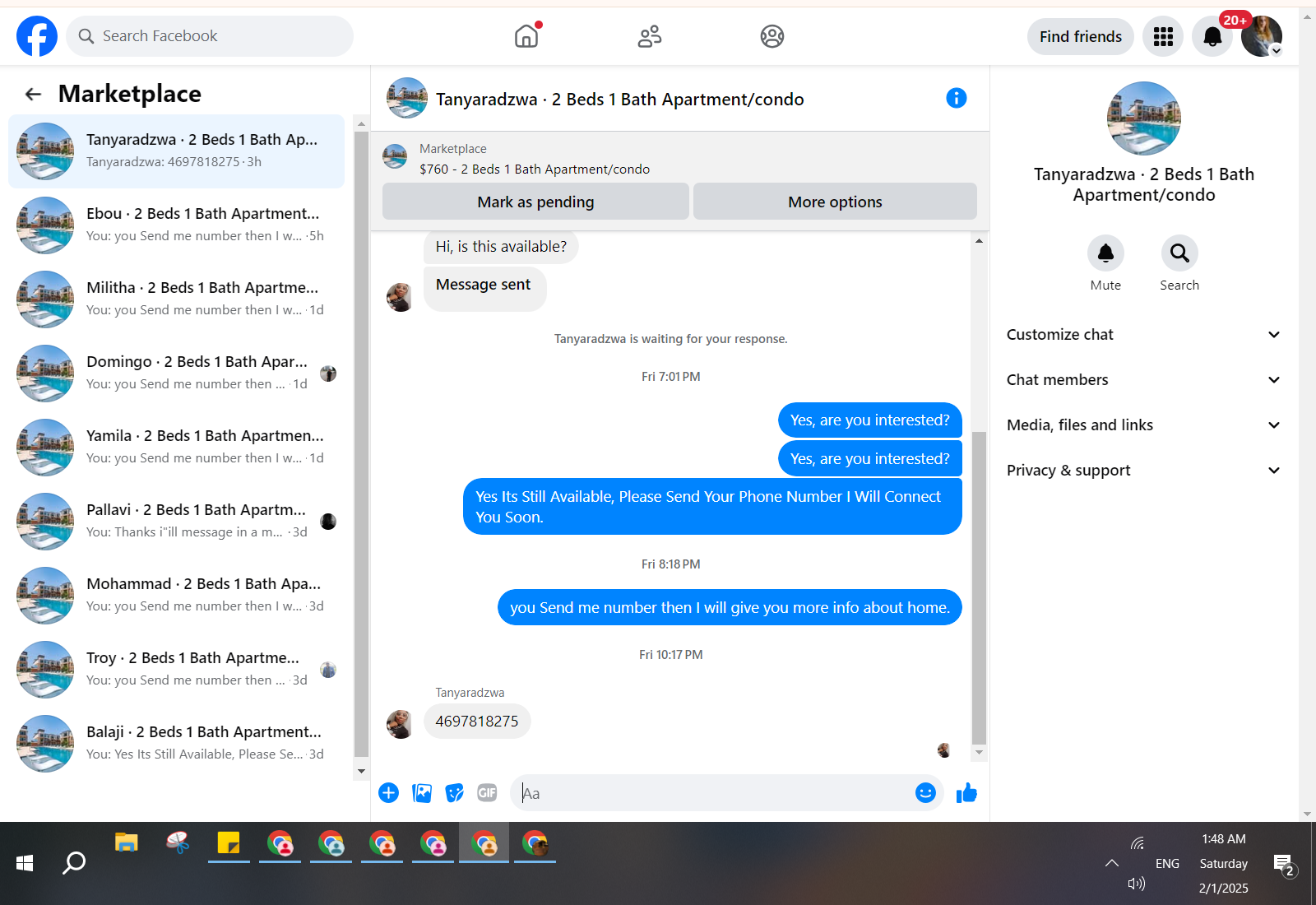Open more actions plus icon
Viewport: 1316px width, 905px height.
point(388,793)
